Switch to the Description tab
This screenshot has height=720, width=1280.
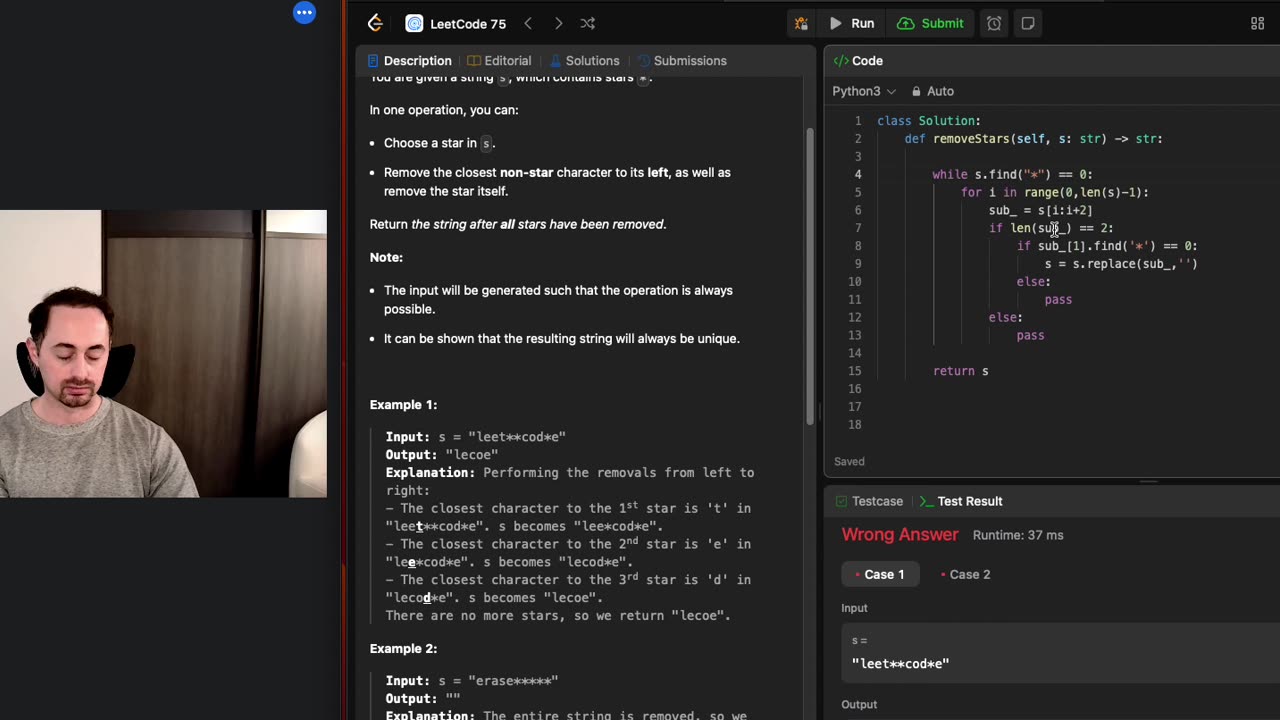(x=409, y=61)
